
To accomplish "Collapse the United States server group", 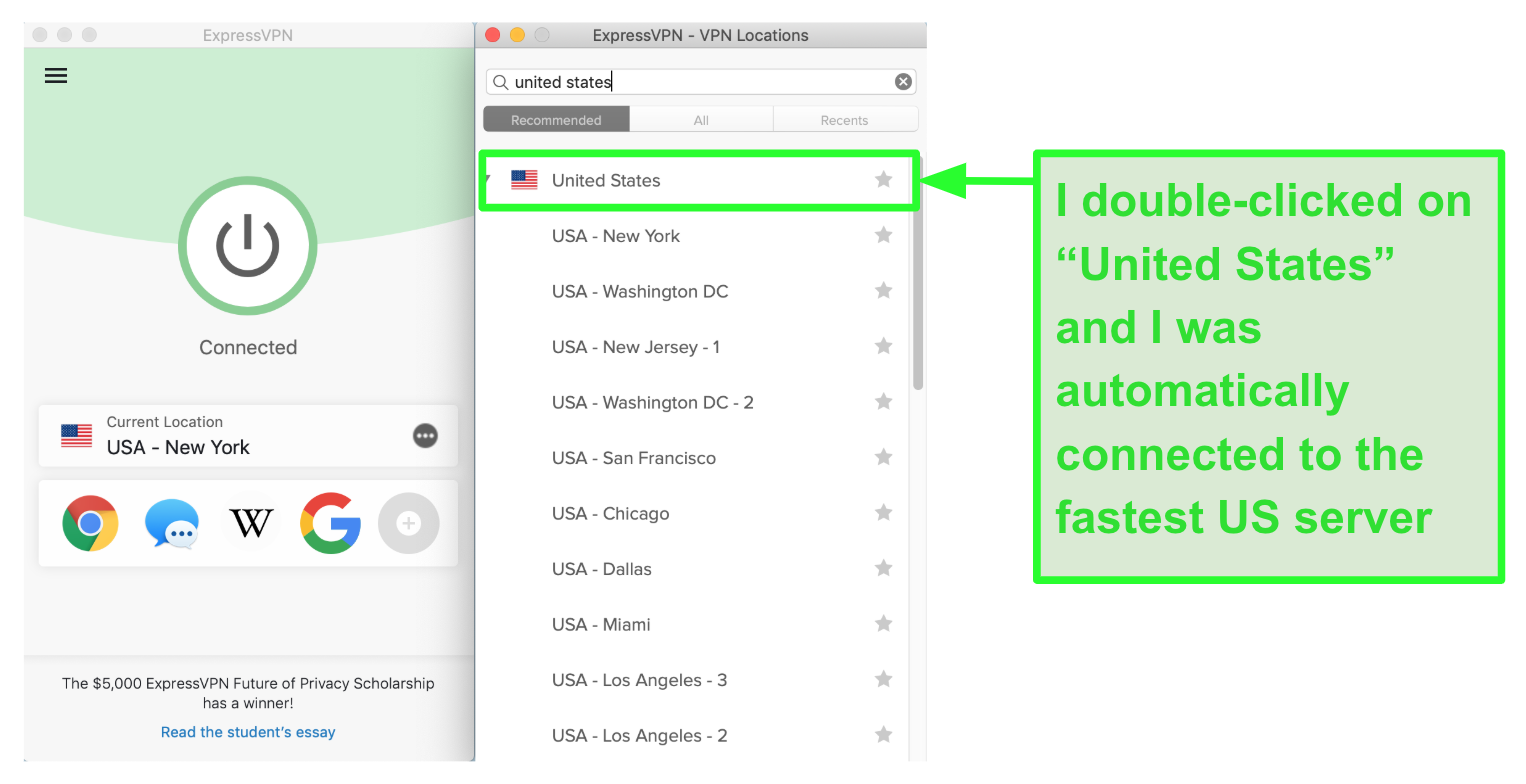I will tap(487, 180).
